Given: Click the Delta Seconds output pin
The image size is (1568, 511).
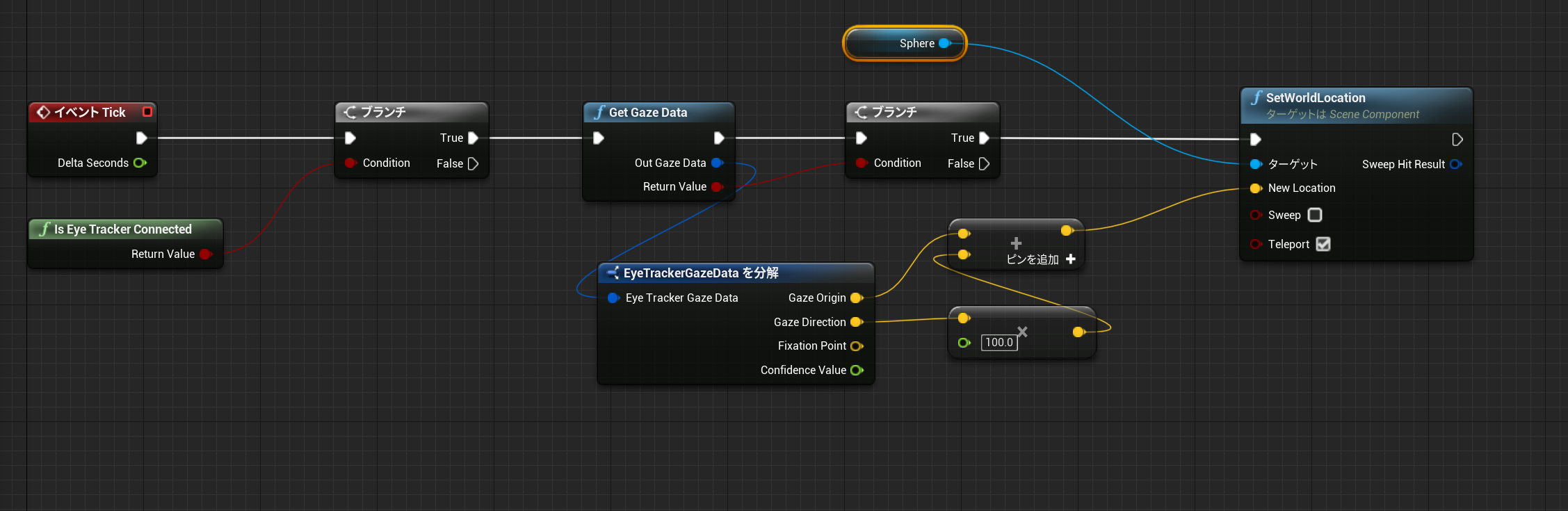Looking at the screenshot, I should click(140, 163).
